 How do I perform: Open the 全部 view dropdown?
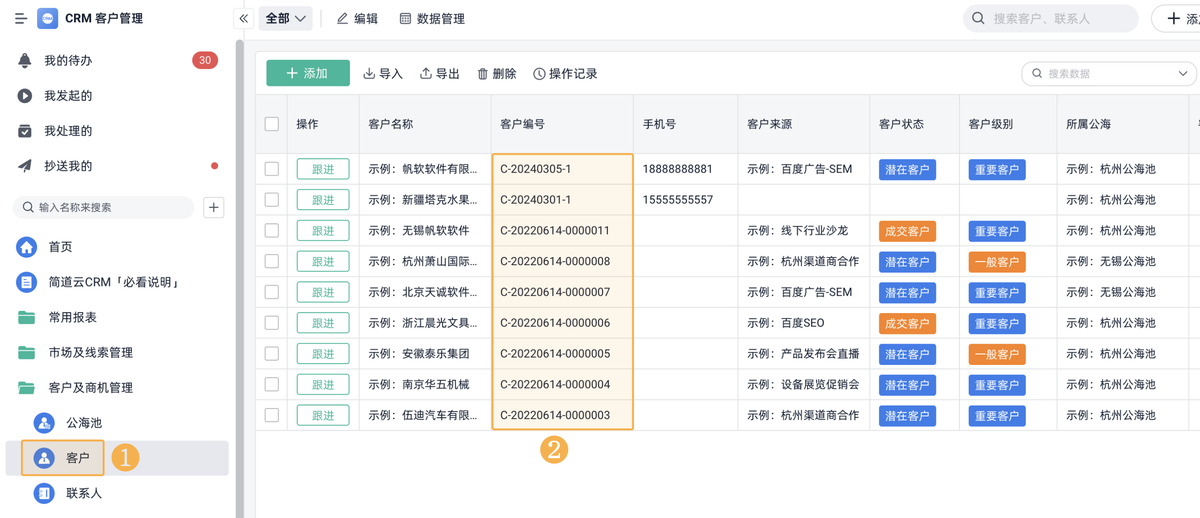pos(286,19)
